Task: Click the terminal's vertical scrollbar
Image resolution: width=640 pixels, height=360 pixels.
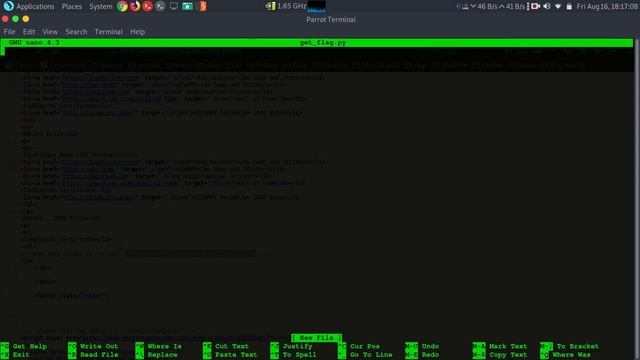Action: [637, 199]
